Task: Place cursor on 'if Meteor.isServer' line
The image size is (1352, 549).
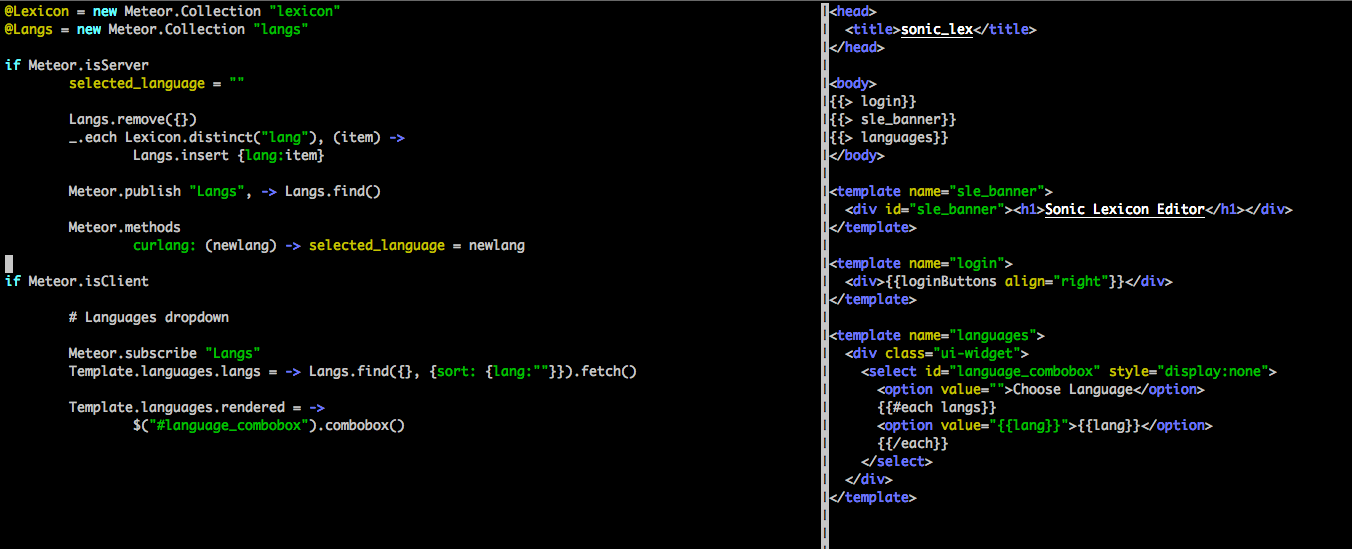Action: click(76, 65)
